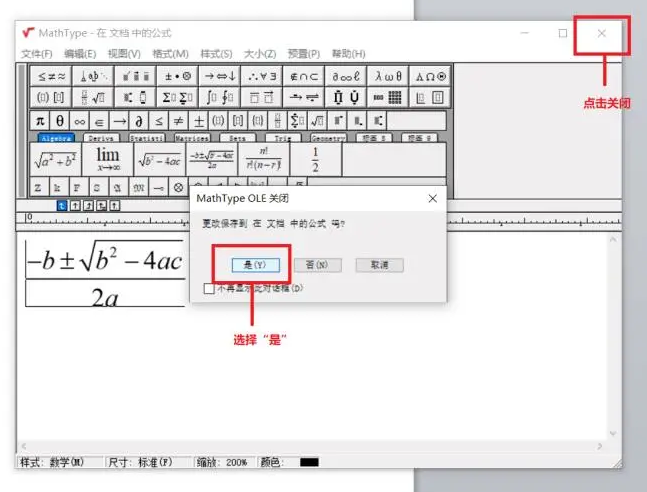Open the matrix templates palette

click(x=388, y=97)
